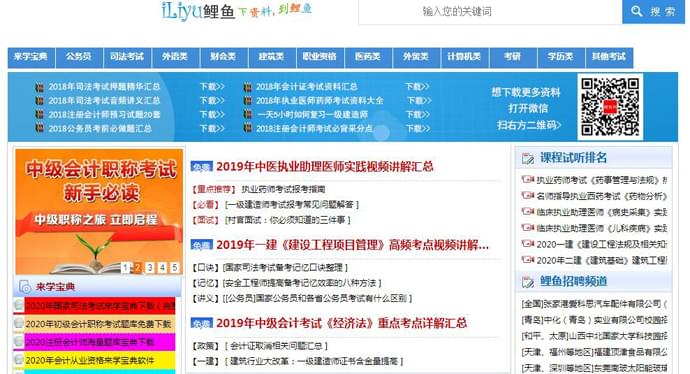
Task: Open 建筑行业大改革 一级建造师证书 link
Action: point(313,362)
